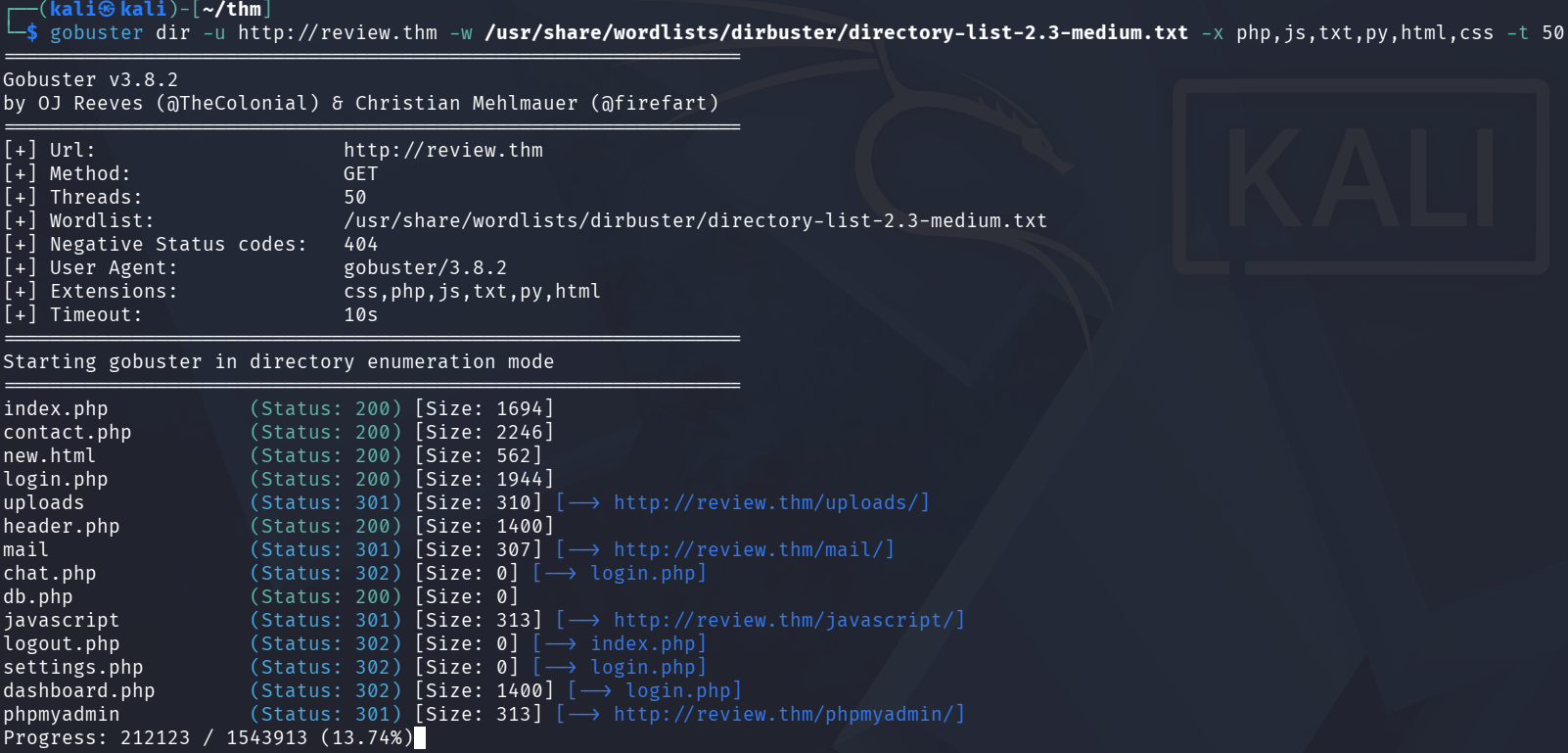Image resolution: width=1568 pixels, height=753 pixels.
Task: Click Status 302 on dashboard.php row
Action: pos(326,690)
